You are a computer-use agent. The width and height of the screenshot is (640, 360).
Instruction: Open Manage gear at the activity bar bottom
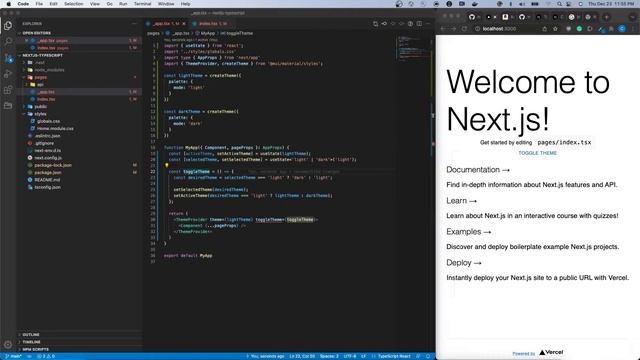[x=8, y=344]
